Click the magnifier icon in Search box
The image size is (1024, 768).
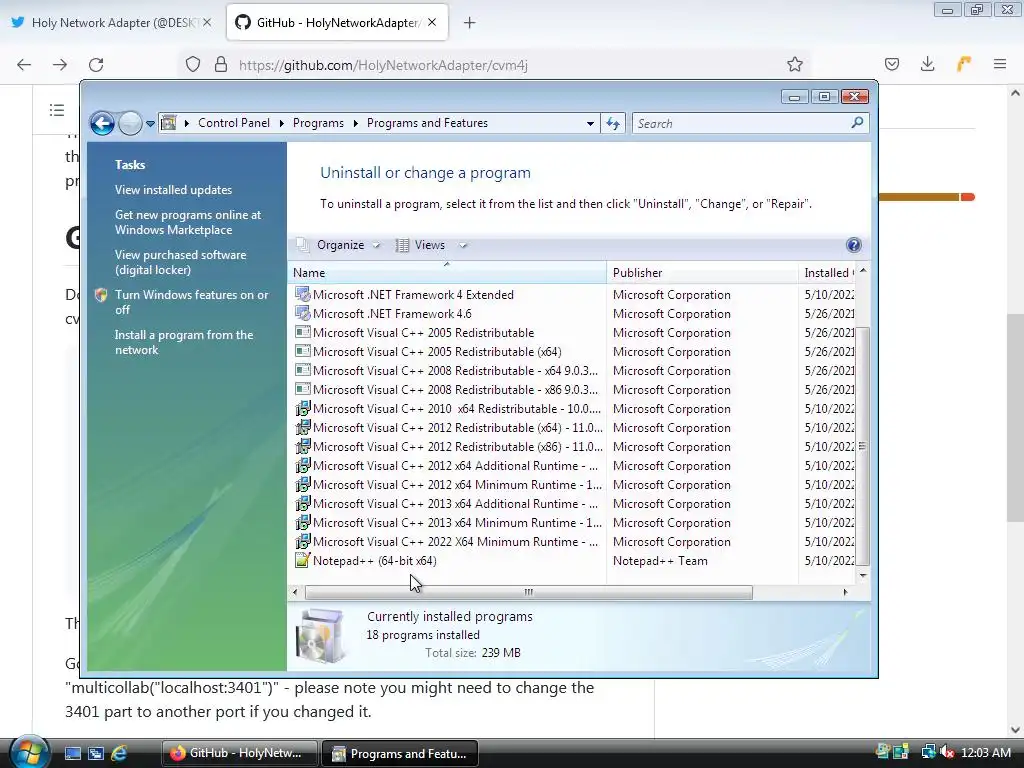click(x=857, y=123)
